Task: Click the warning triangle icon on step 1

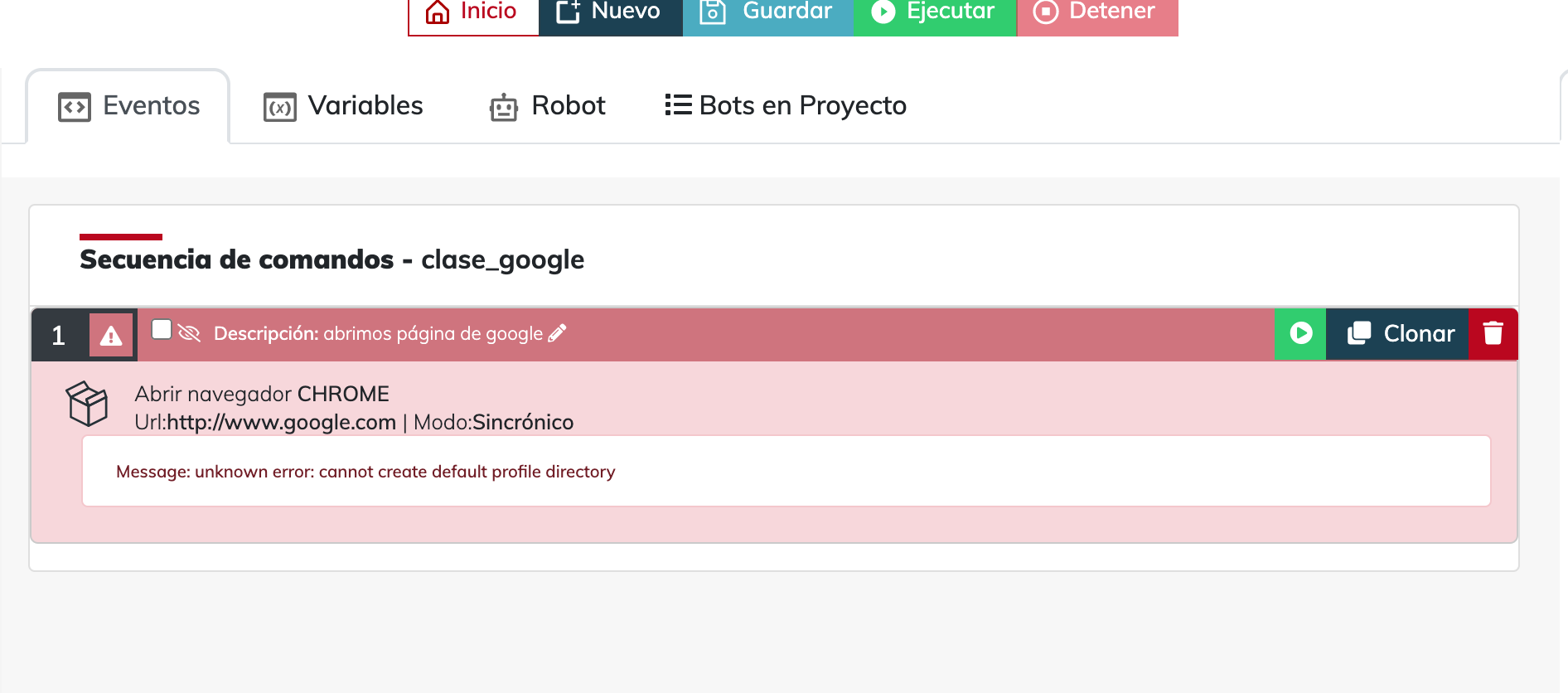Action: [x=111, y=336]
